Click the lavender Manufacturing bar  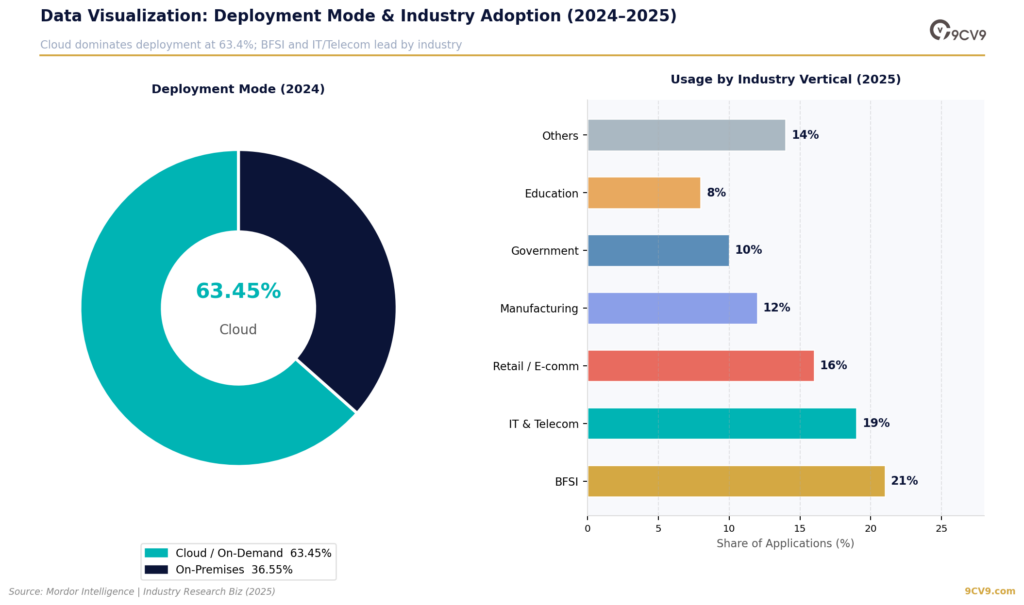coord(673,308)
